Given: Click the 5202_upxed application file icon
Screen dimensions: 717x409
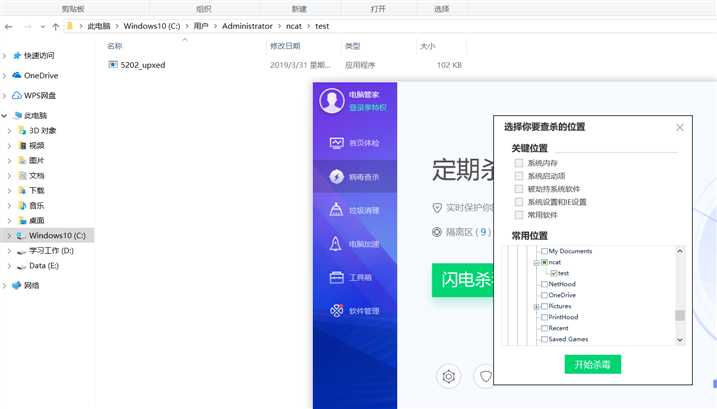Looking at the screenshot, I should (x=113, y=65).
